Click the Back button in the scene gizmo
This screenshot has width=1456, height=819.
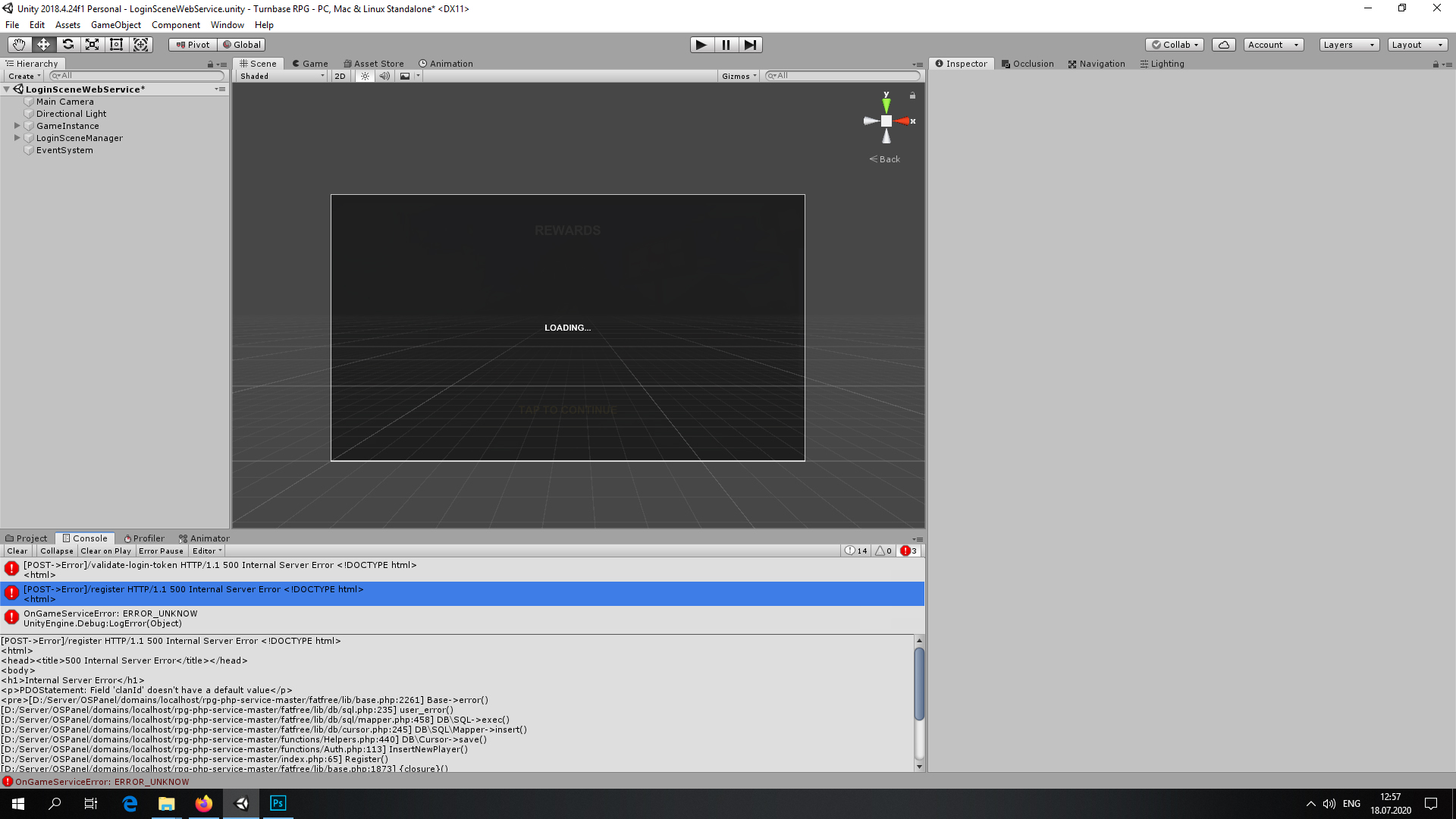pos(884,158)
